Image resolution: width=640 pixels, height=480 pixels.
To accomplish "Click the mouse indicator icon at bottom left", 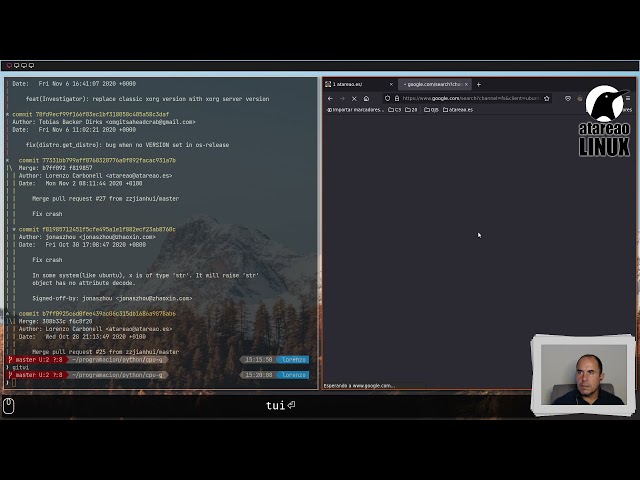I will pos(9,405).
